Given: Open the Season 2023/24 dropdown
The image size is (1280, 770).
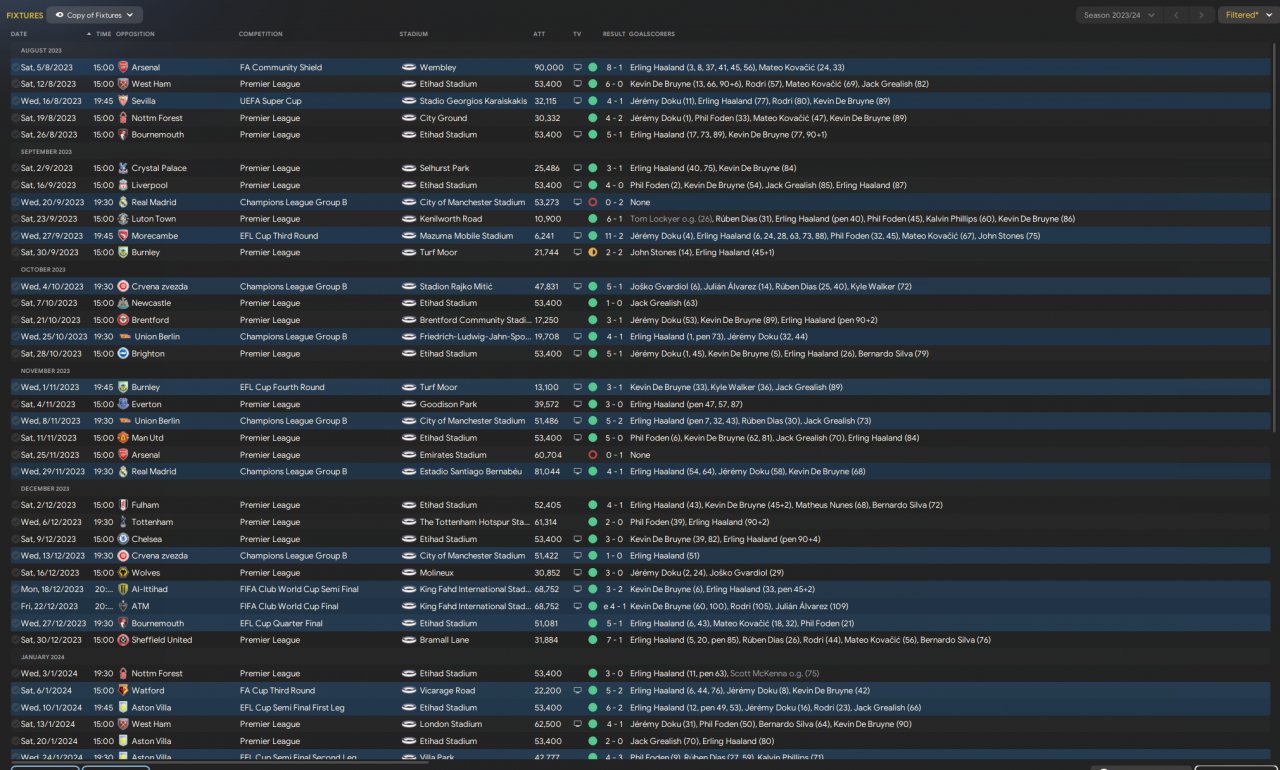Looking at the screenshot, I should [1120, 15].
